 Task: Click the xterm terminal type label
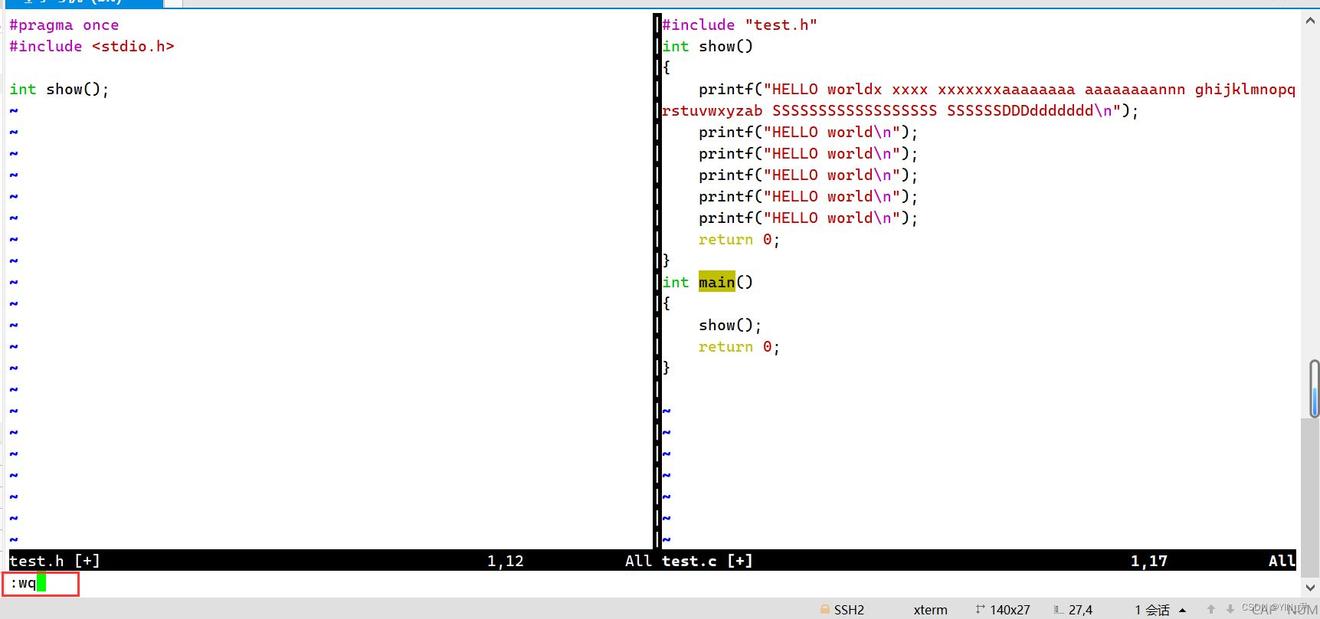[930, 609]
